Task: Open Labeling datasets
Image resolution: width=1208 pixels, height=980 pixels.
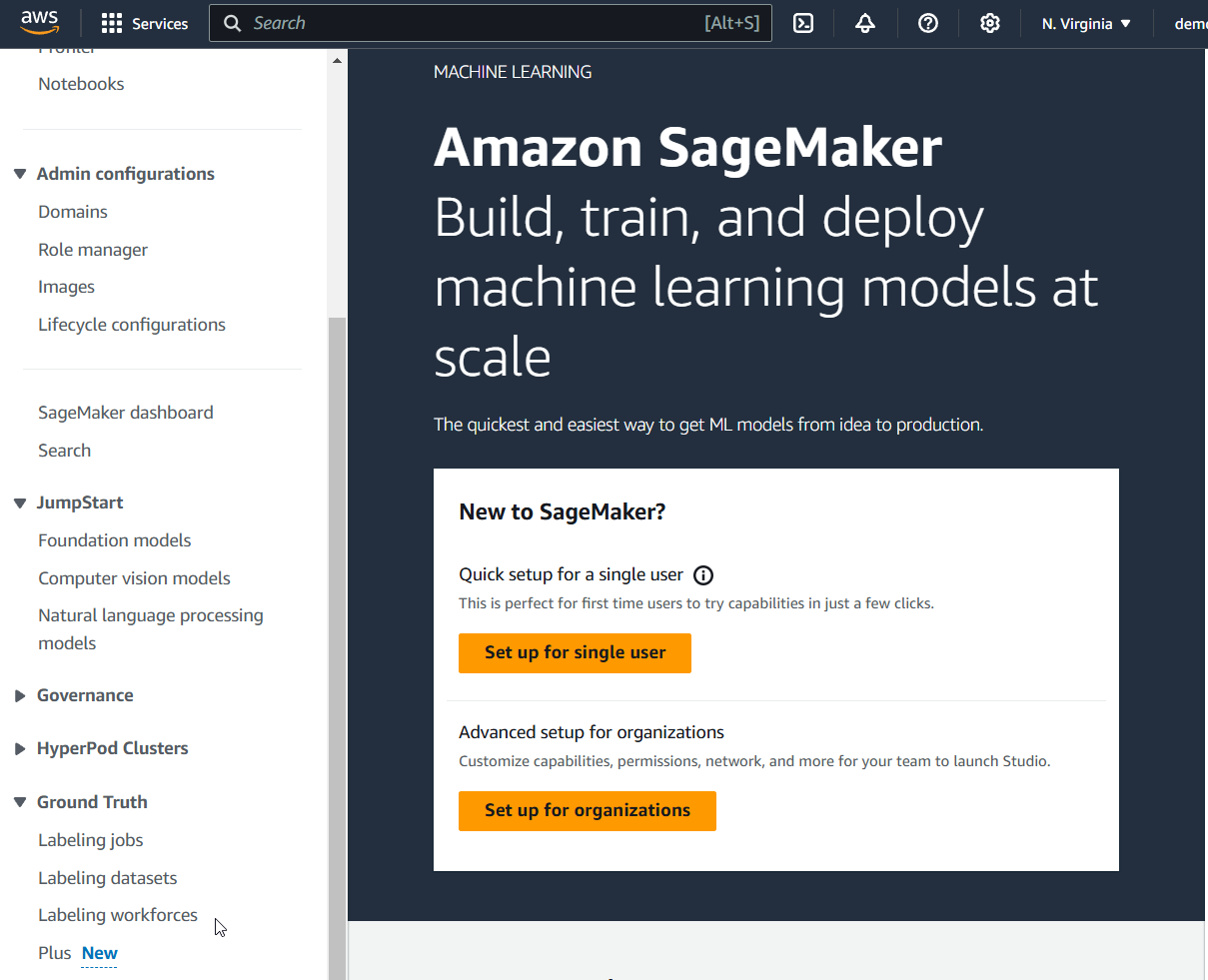Action: [x=108, y=878]
